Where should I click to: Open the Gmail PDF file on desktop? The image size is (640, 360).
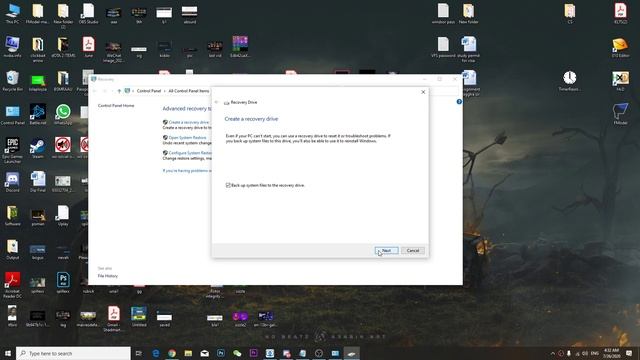tap(113, 319)
